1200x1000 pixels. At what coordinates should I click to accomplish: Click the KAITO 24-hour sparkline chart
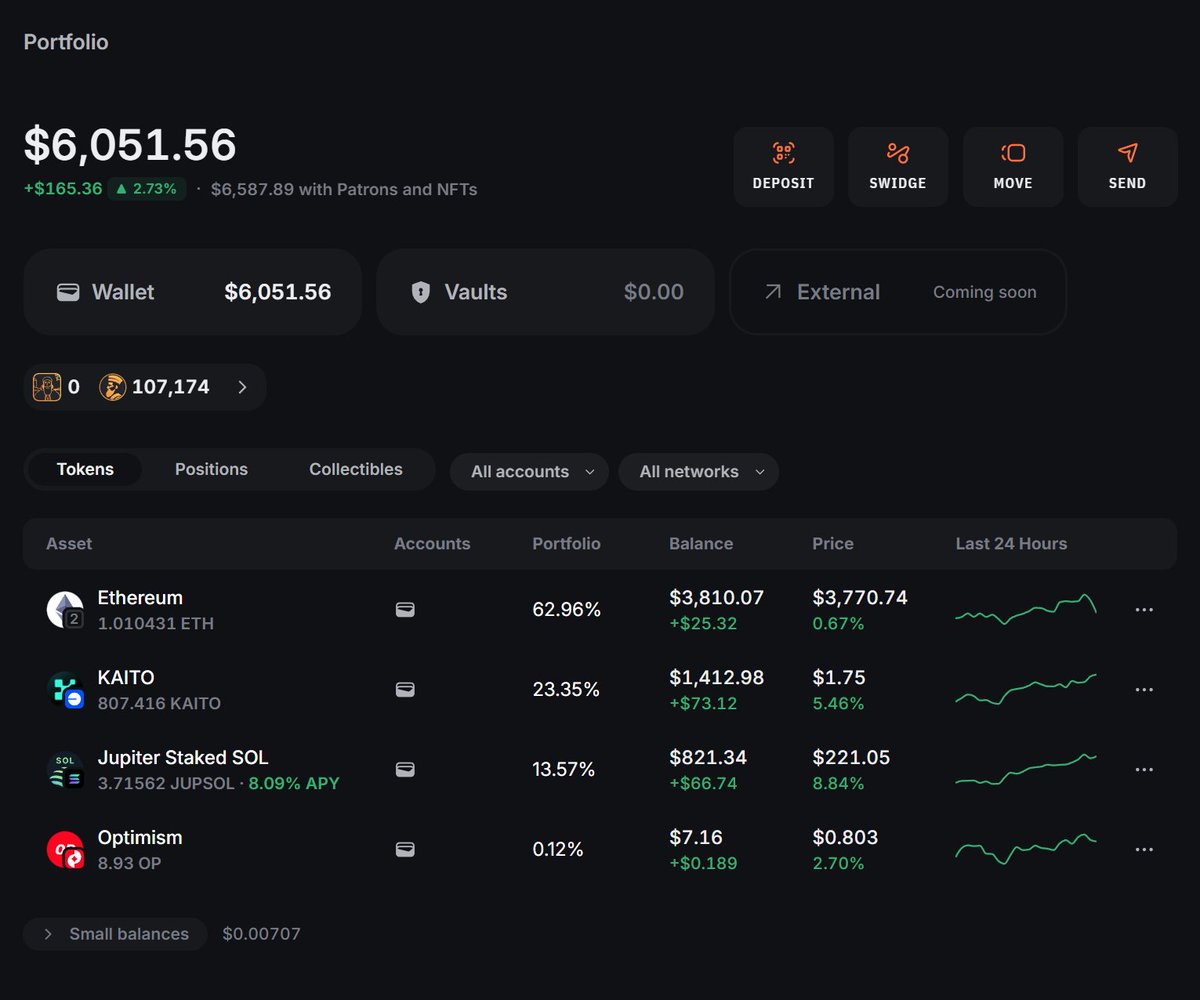(x=1026, y=689)
